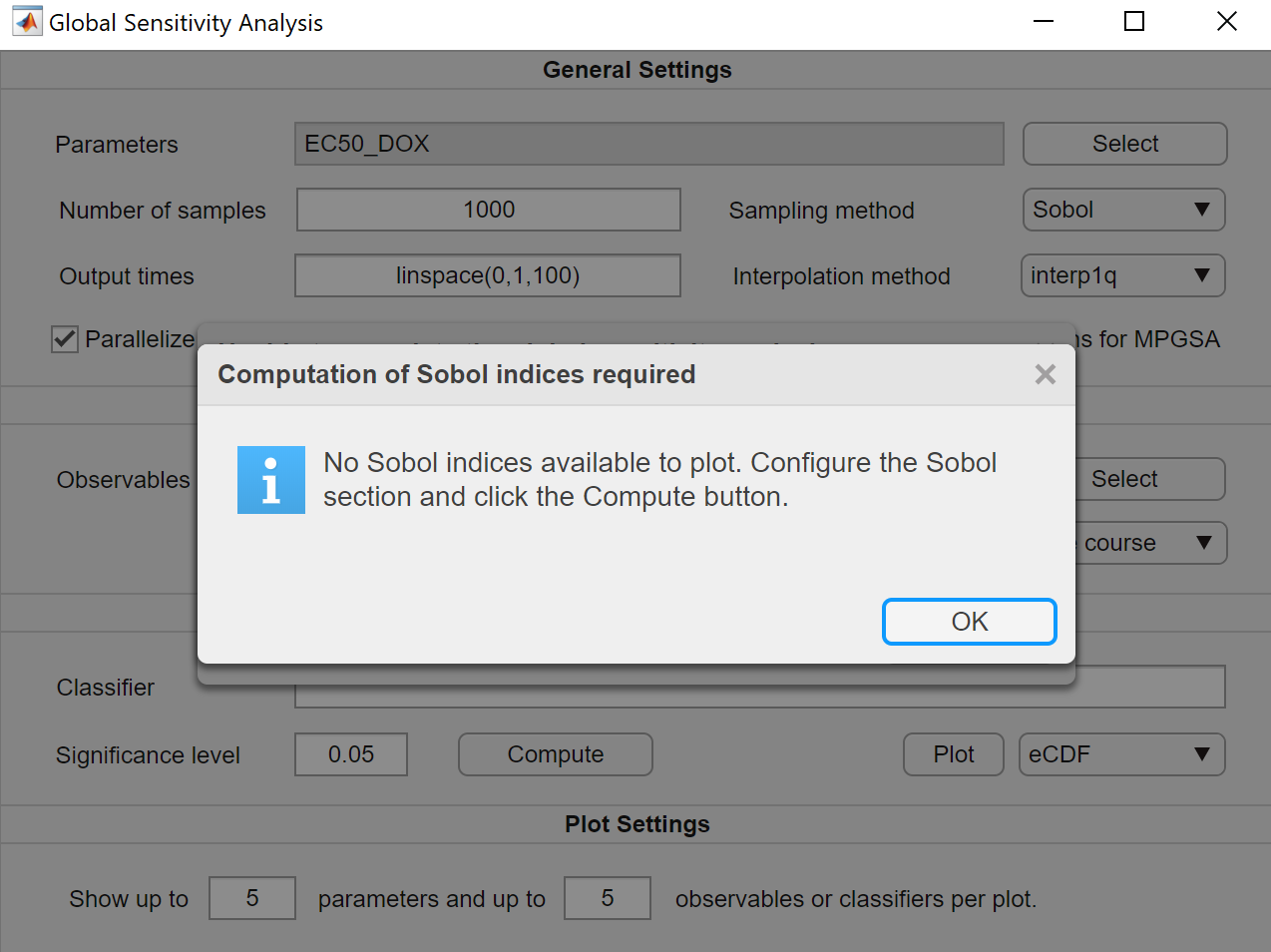Select the EC50_DOX parameters field
This screenshot has height=952, width=1271.
[648, 144]
